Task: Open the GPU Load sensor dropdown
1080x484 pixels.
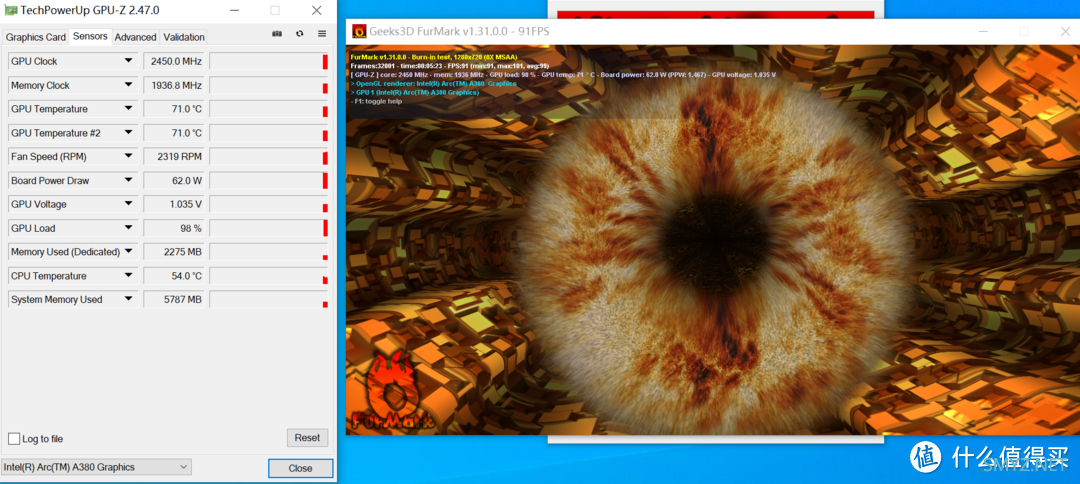Action: pos(128,228)
